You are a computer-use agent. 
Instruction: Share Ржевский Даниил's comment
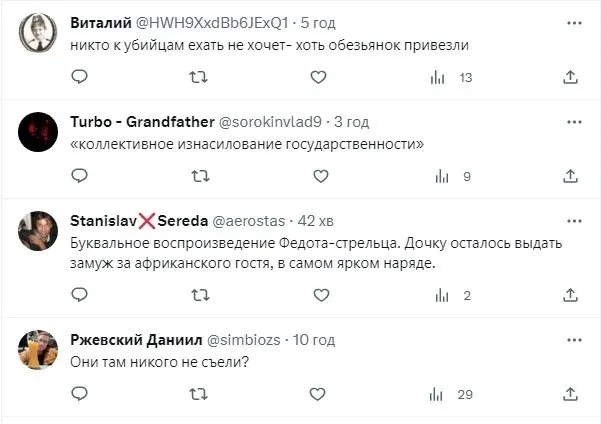click(x=570, y=395)
